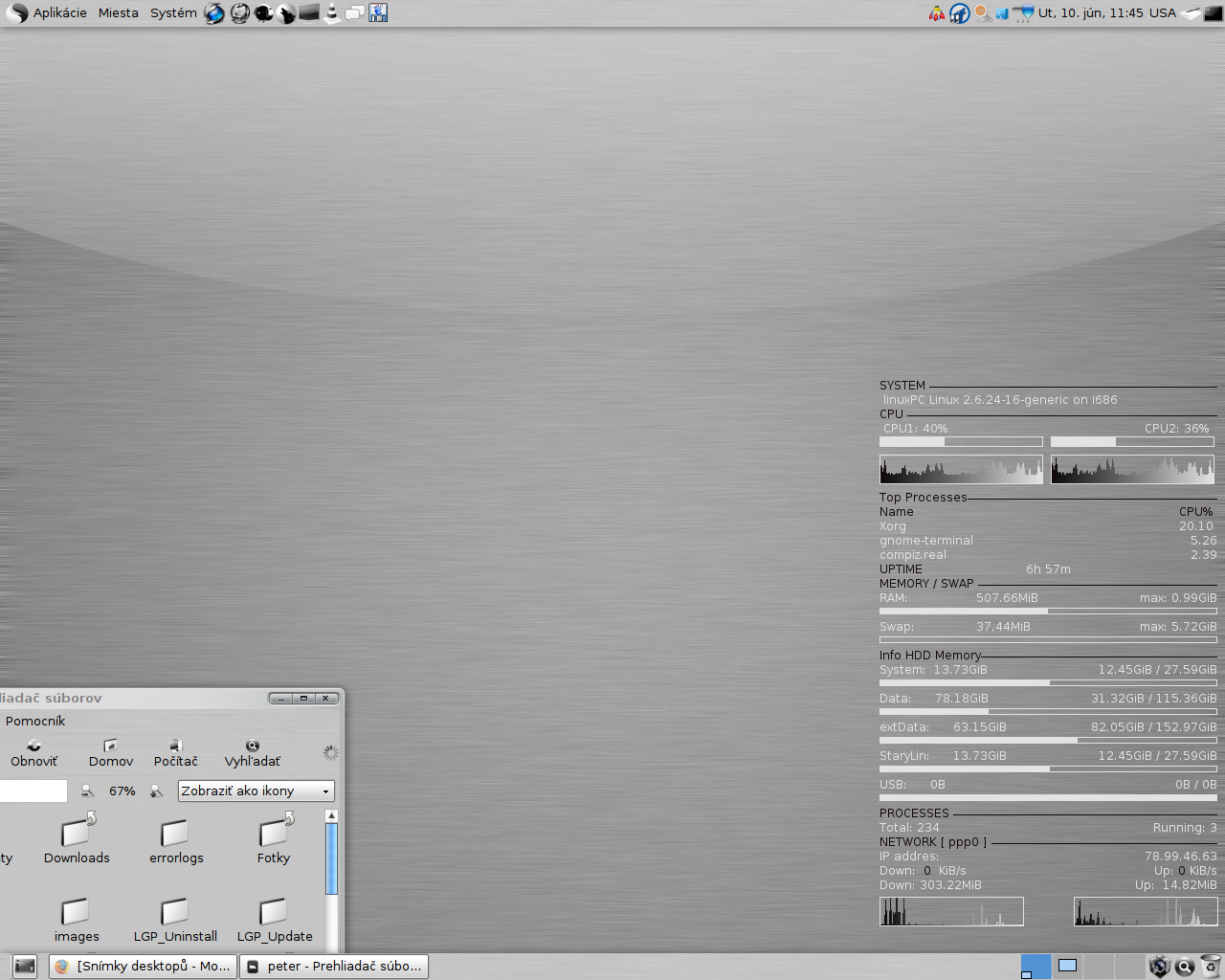This screenshot has height=980, width=1225.
Task: Click the IP address 78.99.46.63
Action: (x=1181, y=857)
